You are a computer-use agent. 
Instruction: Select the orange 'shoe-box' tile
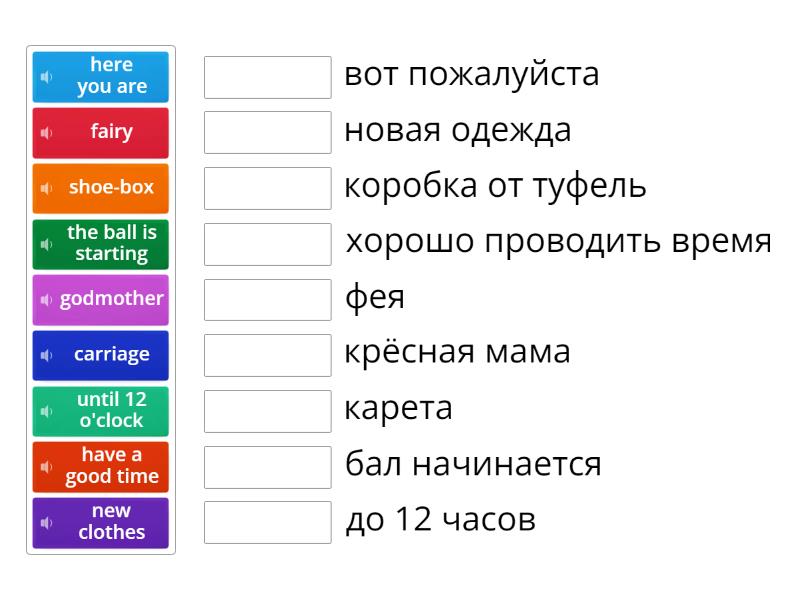(110, 188)
